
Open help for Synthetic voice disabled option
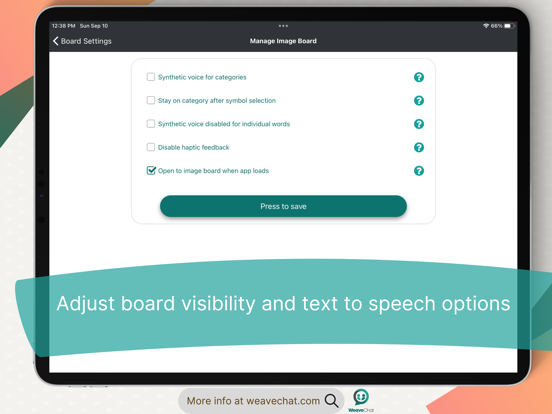419,124
